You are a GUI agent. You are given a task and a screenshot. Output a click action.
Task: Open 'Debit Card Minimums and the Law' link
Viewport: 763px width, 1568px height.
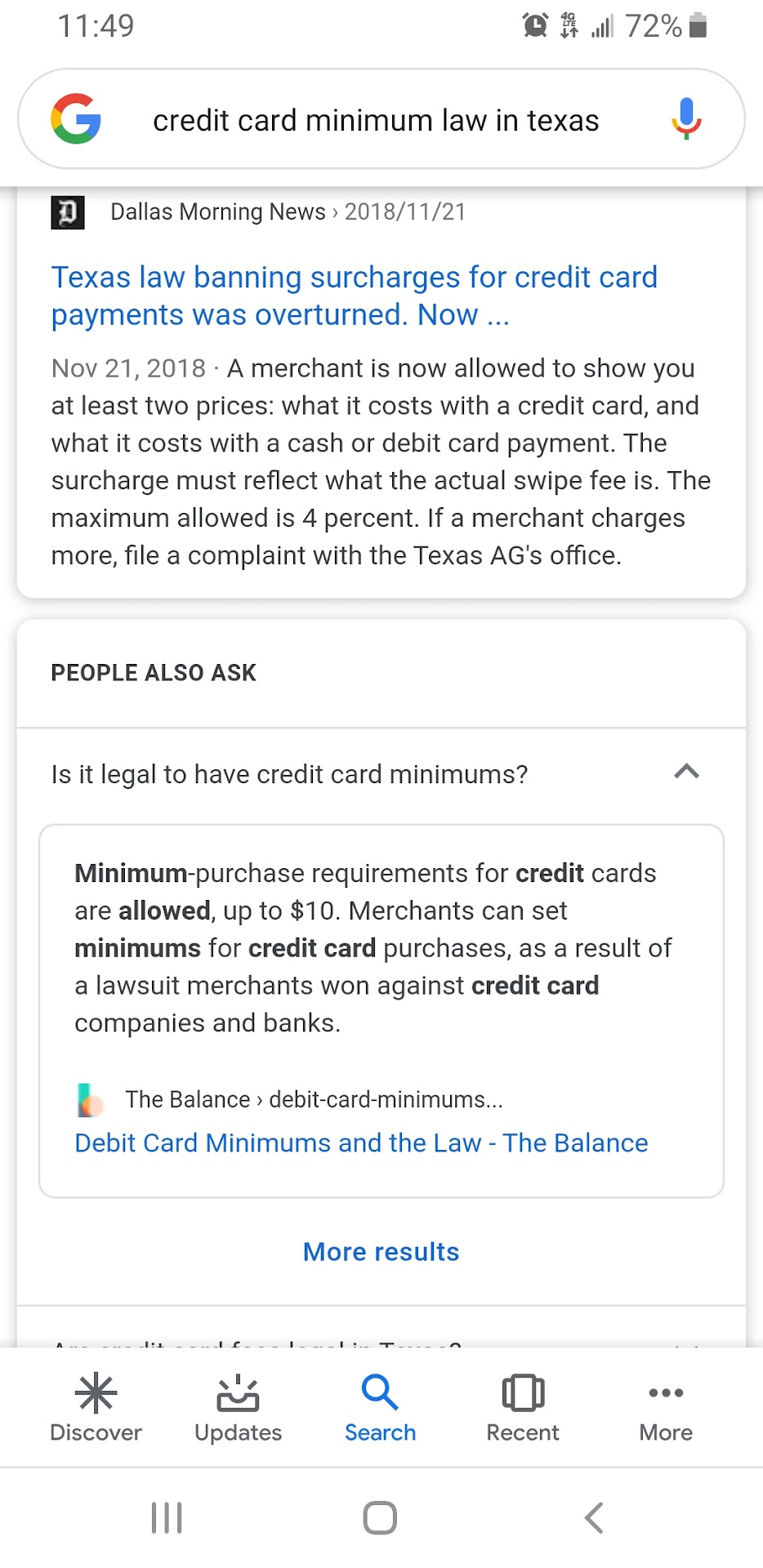(361, 1143)
